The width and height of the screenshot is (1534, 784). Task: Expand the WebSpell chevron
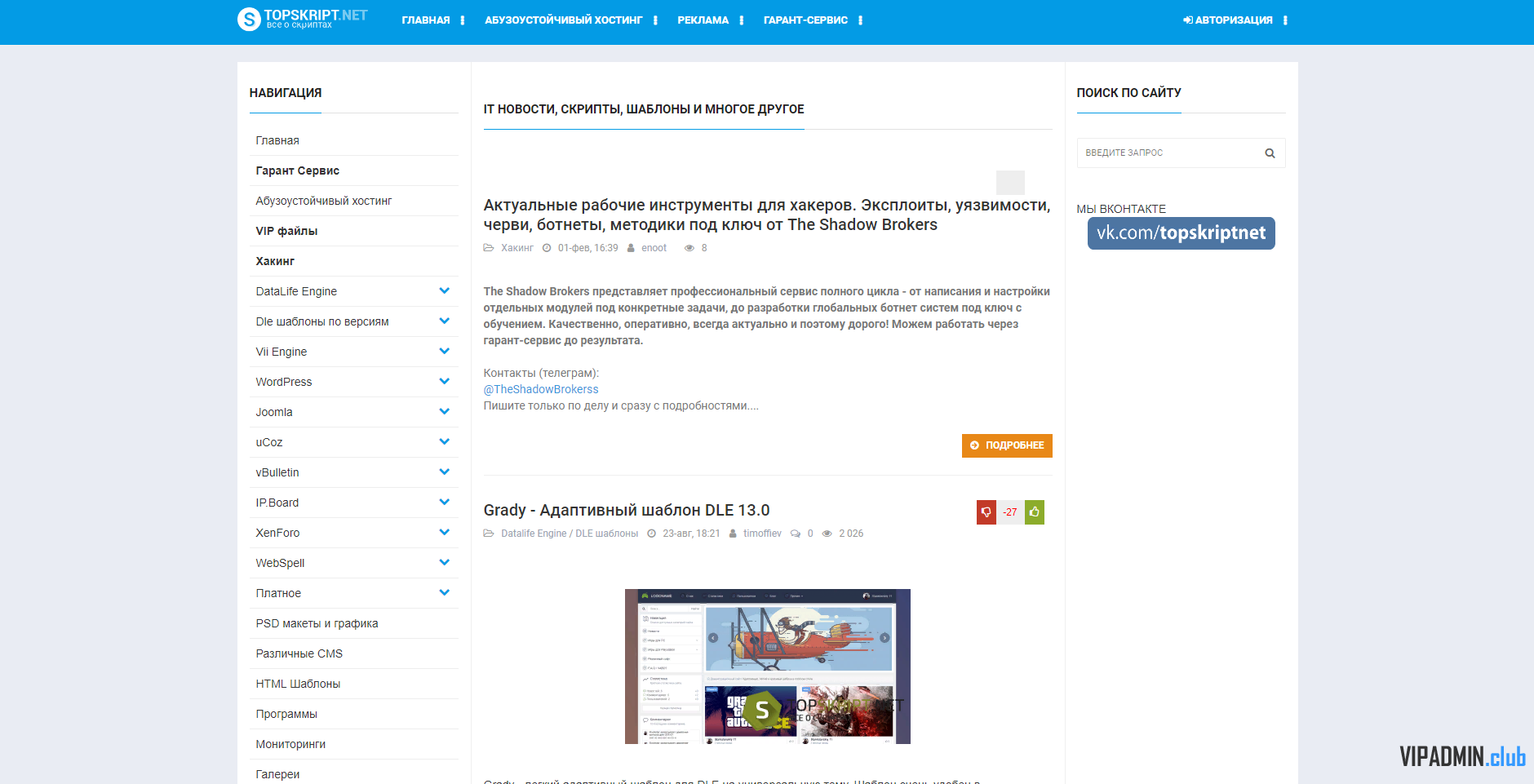tap(445, 562)
